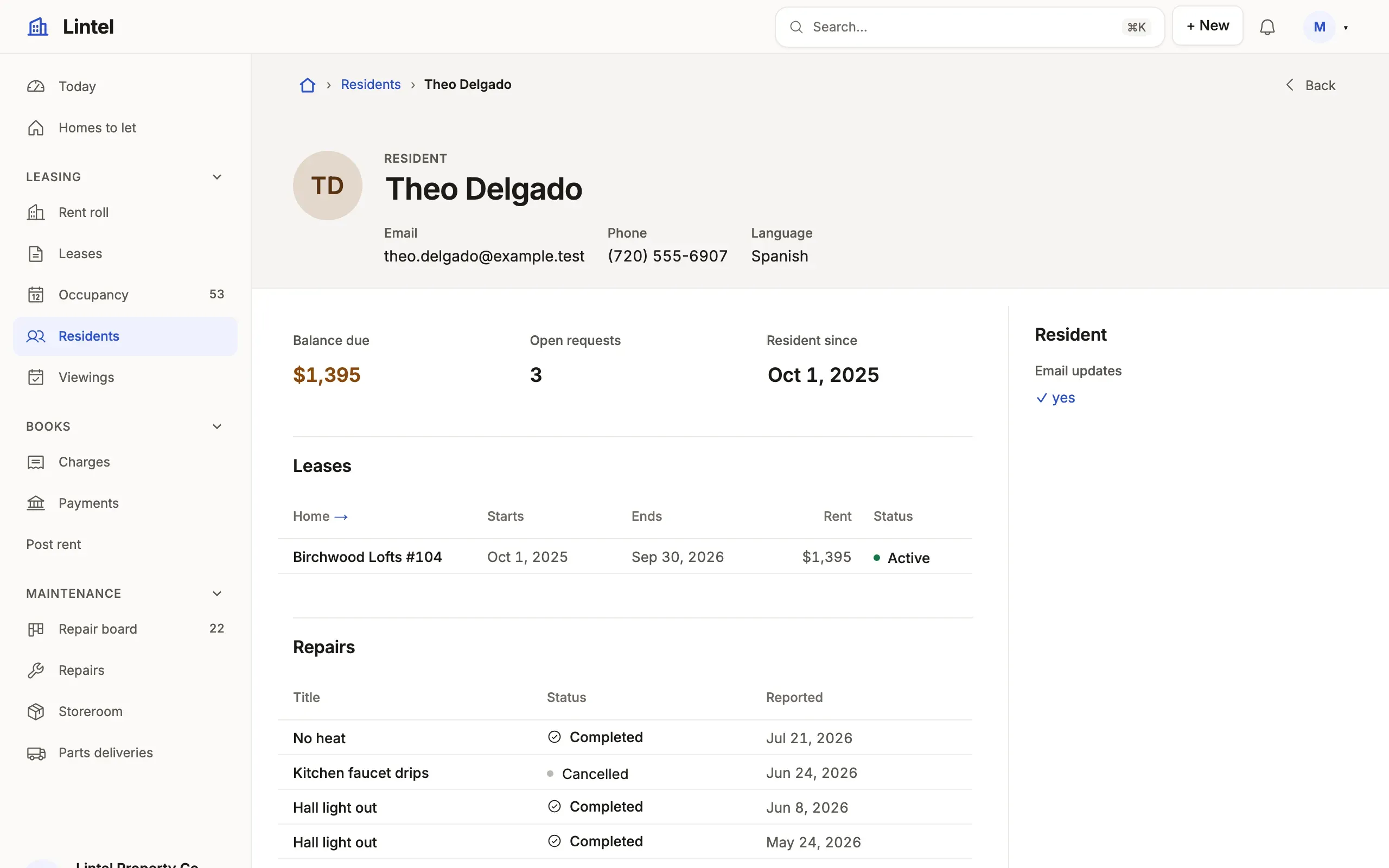
Task: Open the Today dashboard
Action: pyautogui.click(x=125, y=86)
